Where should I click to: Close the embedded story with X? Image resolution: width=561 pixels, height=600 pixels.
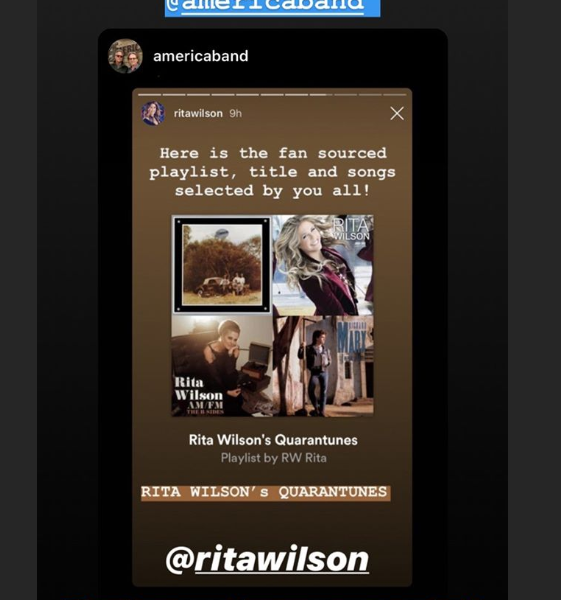click(x=397, y=113)
